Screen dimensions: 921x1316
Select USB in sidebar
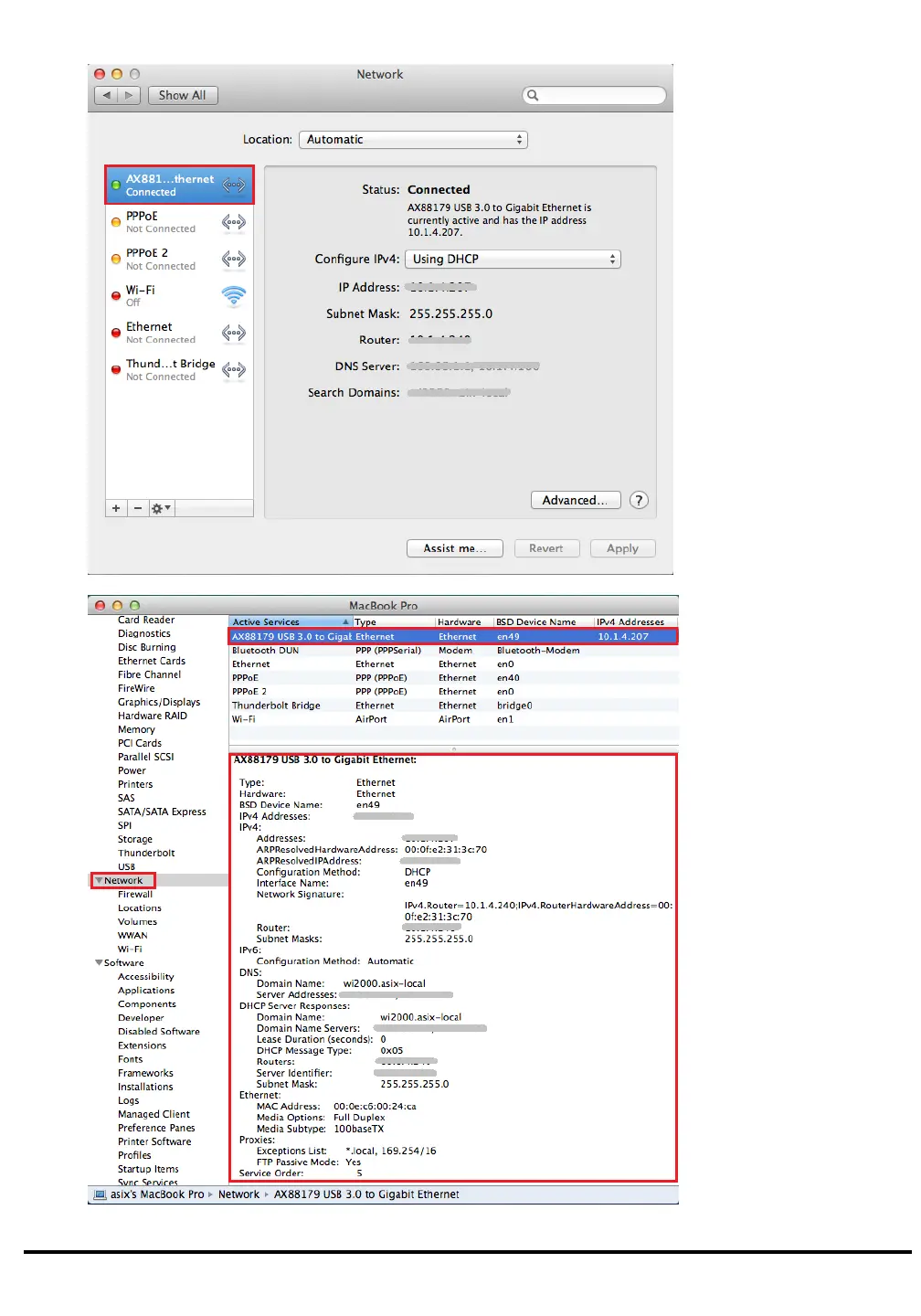click(126, 866)
